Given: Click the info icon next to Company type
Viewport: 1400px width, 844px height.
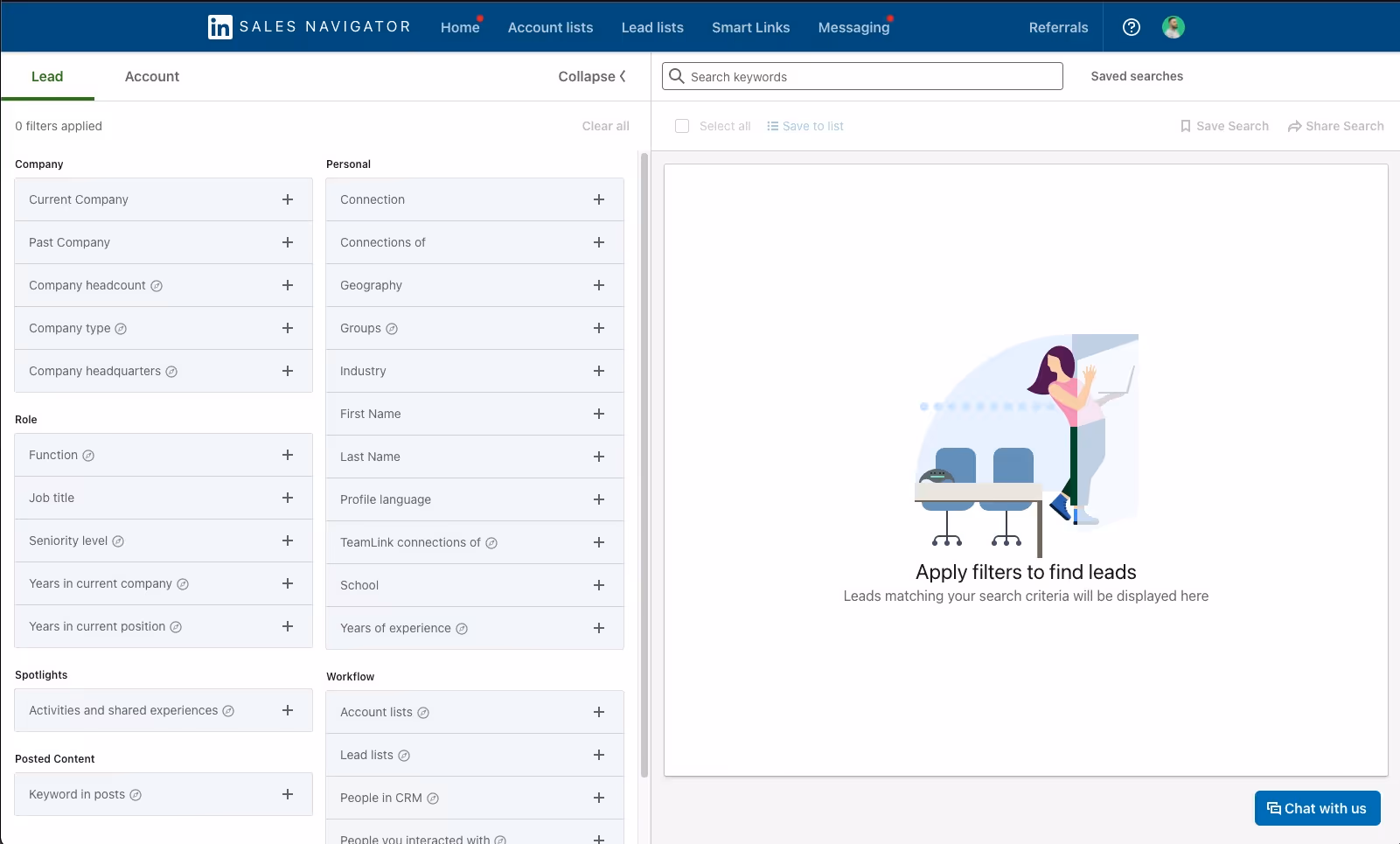Looking at the screenshot, I should [x=121, y=329].
